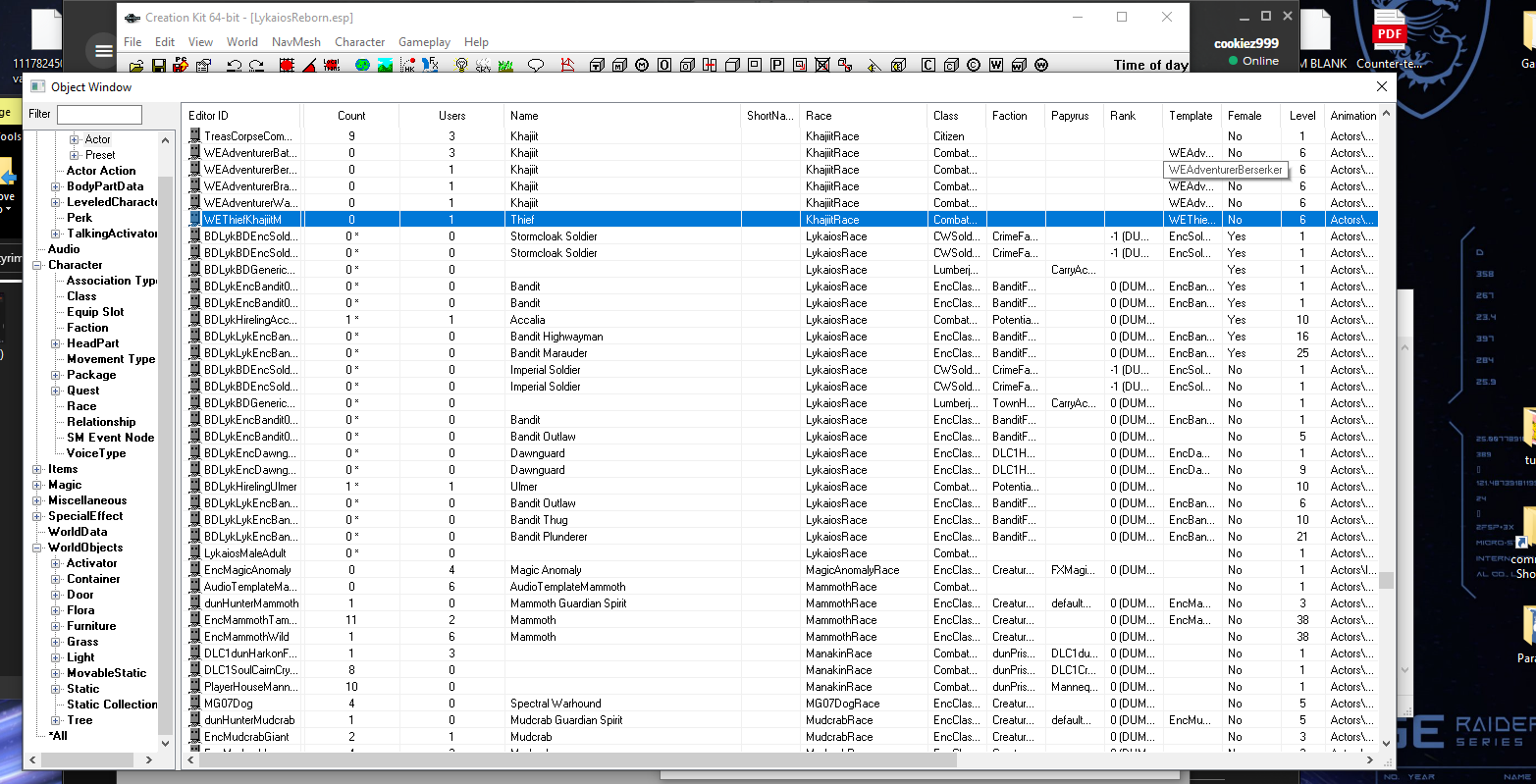Collapse the WorldObjects tree category
This screenshot has width=1536, height=784.
tap(37, 548)
